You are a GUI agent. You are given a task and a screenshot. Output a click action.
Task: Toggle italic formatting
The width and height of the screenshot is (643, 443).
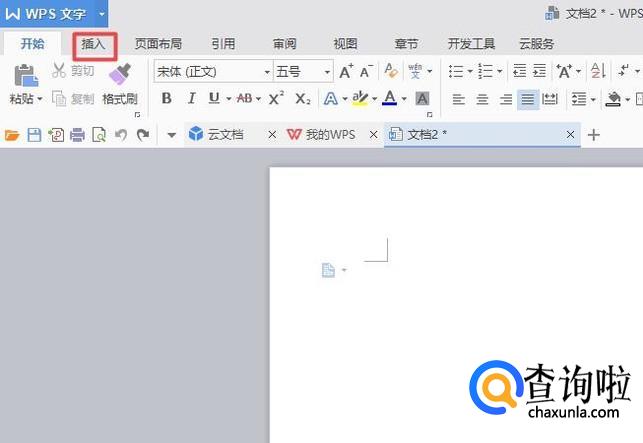coord(191,98)
